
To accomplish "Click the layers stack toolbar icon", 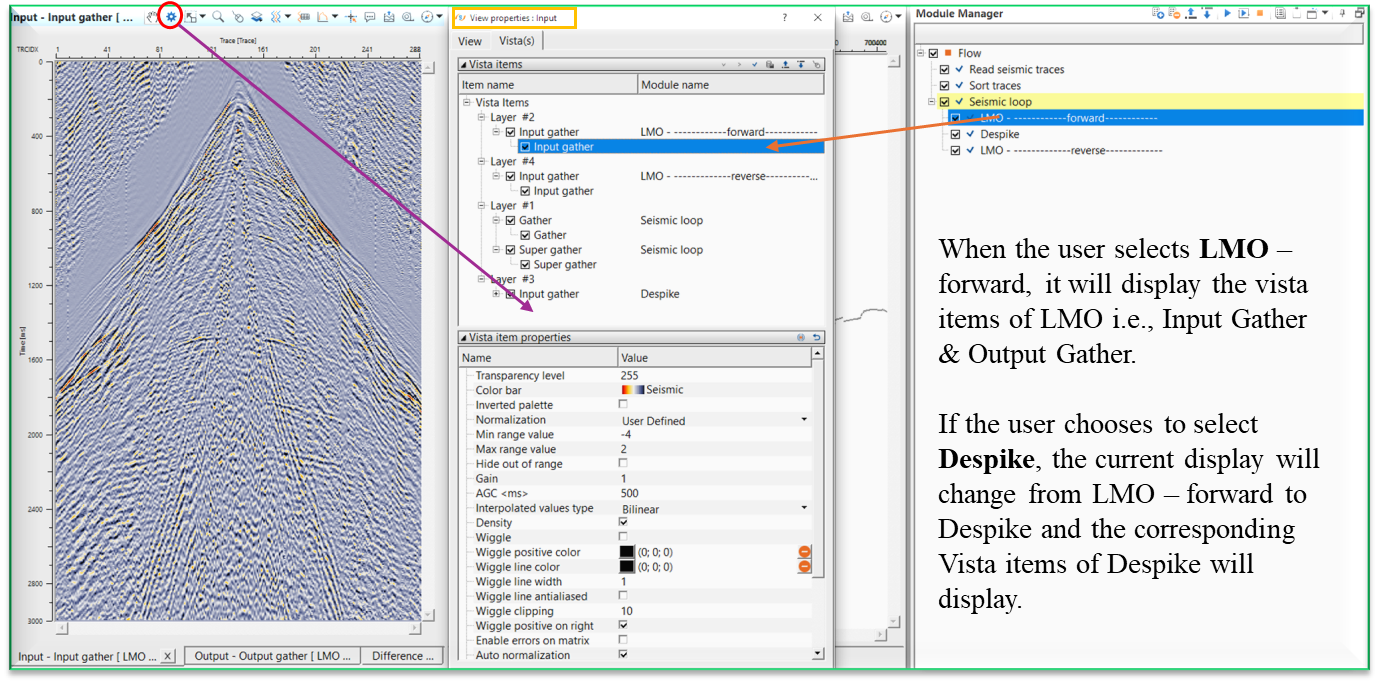I will (257, 17).
